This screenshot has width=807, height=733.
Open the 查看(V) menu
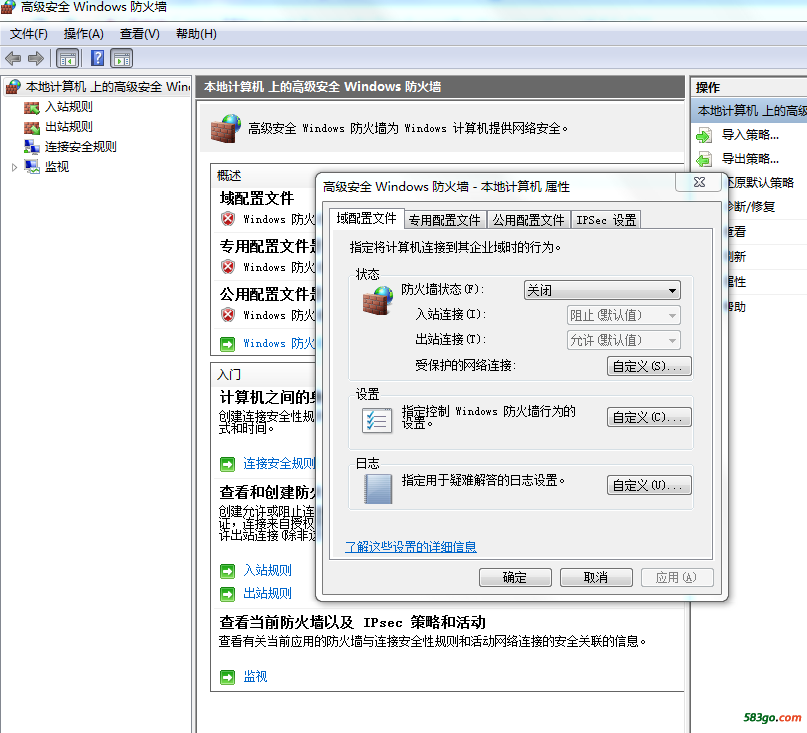(139, 34)
